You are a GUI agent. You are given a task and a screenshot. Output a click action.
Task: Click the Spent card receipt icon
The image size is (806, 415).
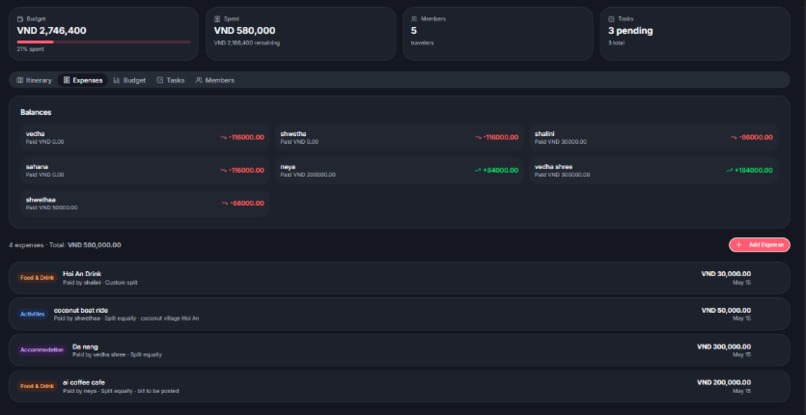[217, 19]
